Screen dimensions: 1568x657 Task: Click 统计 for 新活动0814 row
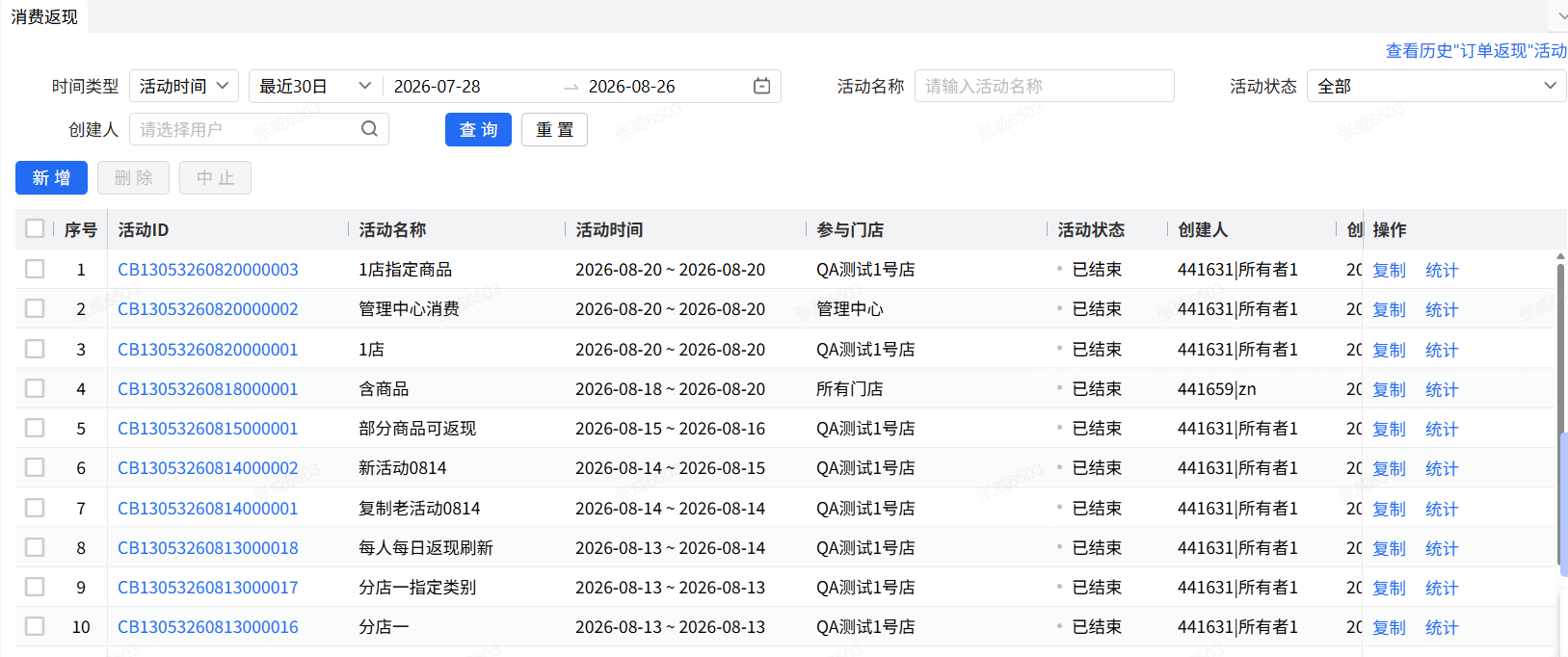coord(1442,468)
